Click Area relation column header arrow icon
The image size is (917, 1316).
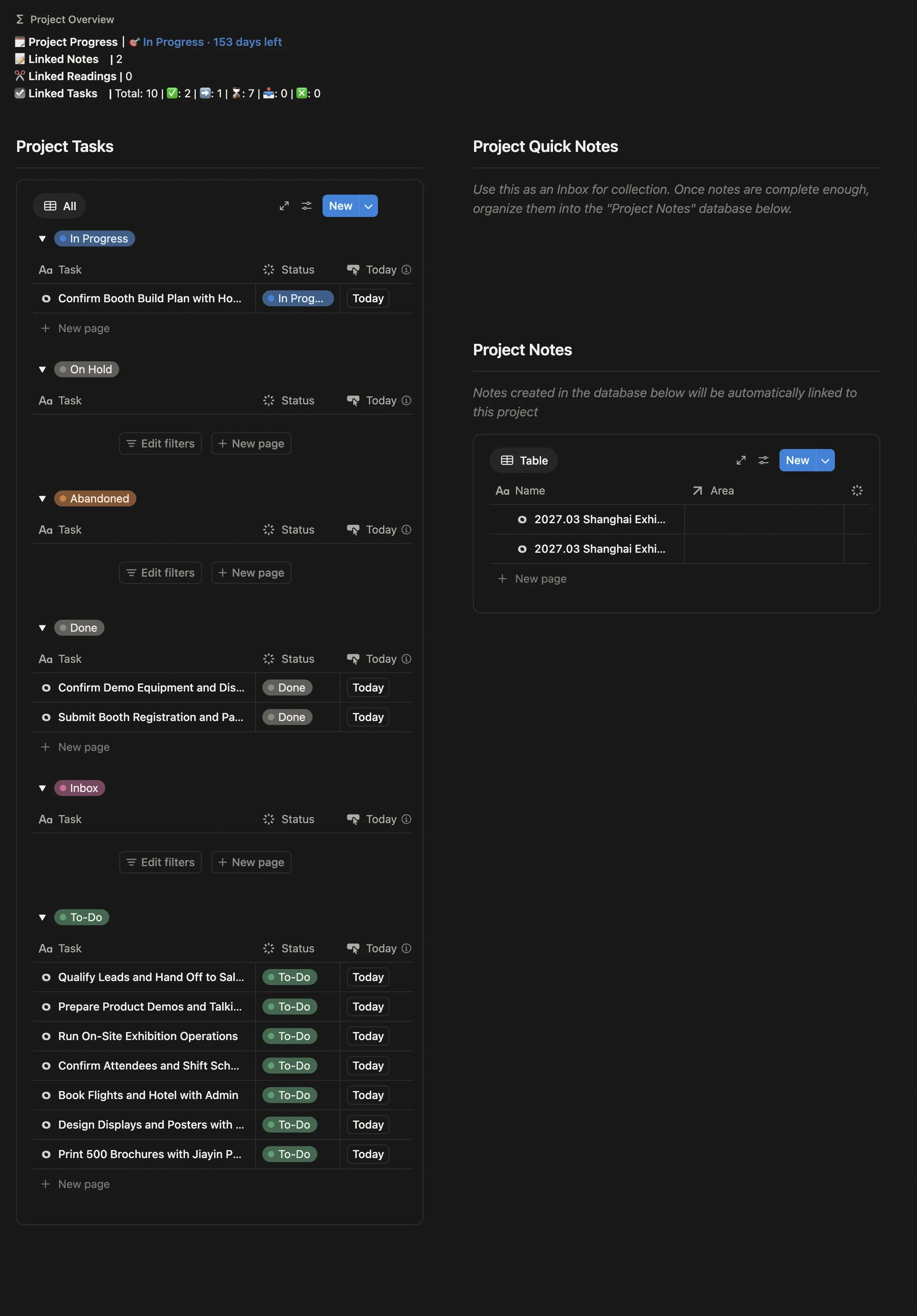pos(697,491)
